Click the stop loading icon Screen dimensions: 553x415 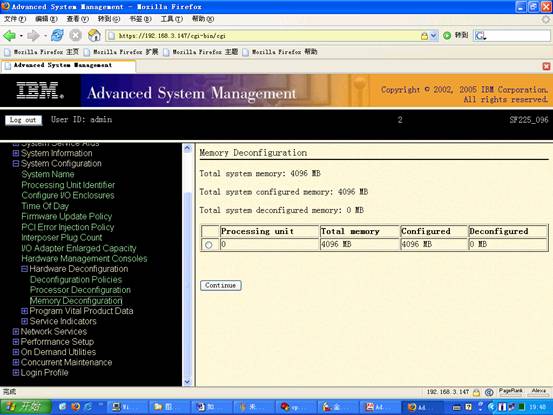[75, 35]
